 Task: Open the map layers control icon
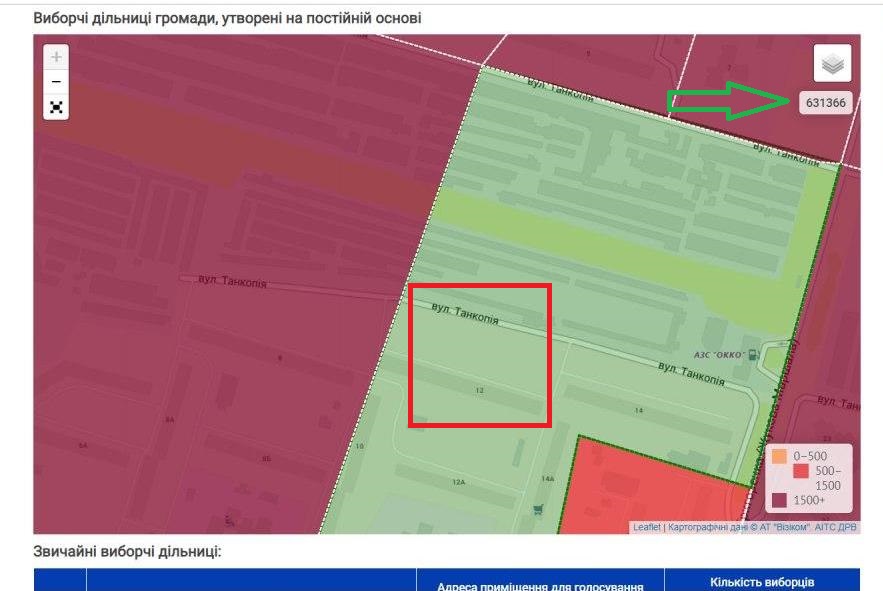pos(830,63)
